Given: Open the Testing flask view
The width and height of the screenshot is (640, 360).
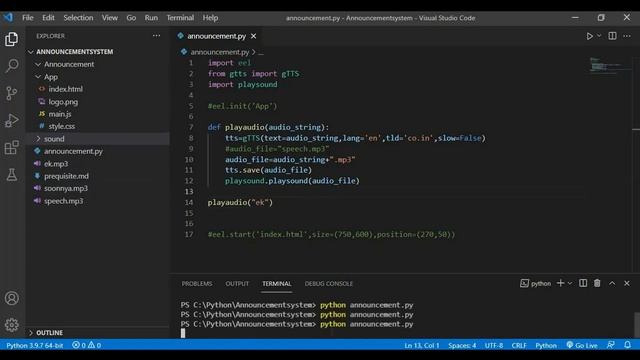Looking at the screenshot, I should [11, 175].
